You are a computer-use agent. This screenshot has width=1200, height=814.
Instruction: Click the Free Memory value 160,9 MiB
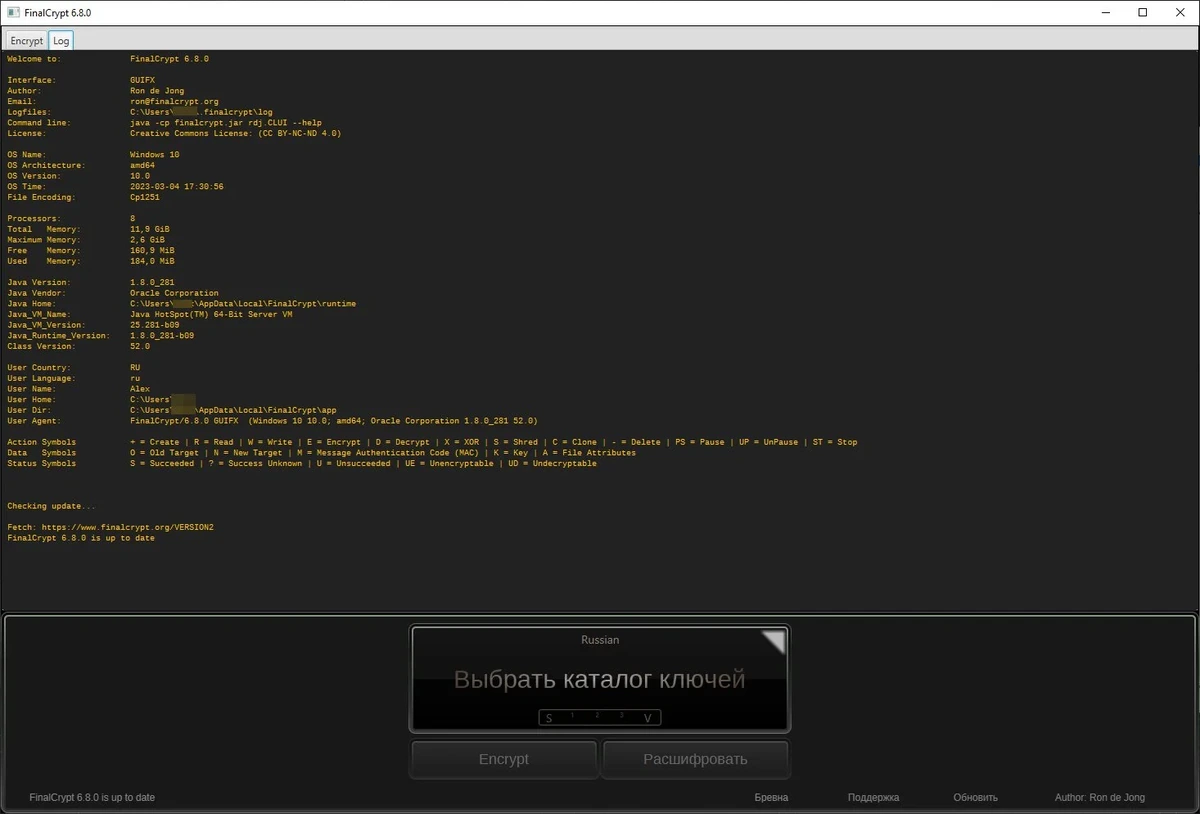(x=152, y=251)
